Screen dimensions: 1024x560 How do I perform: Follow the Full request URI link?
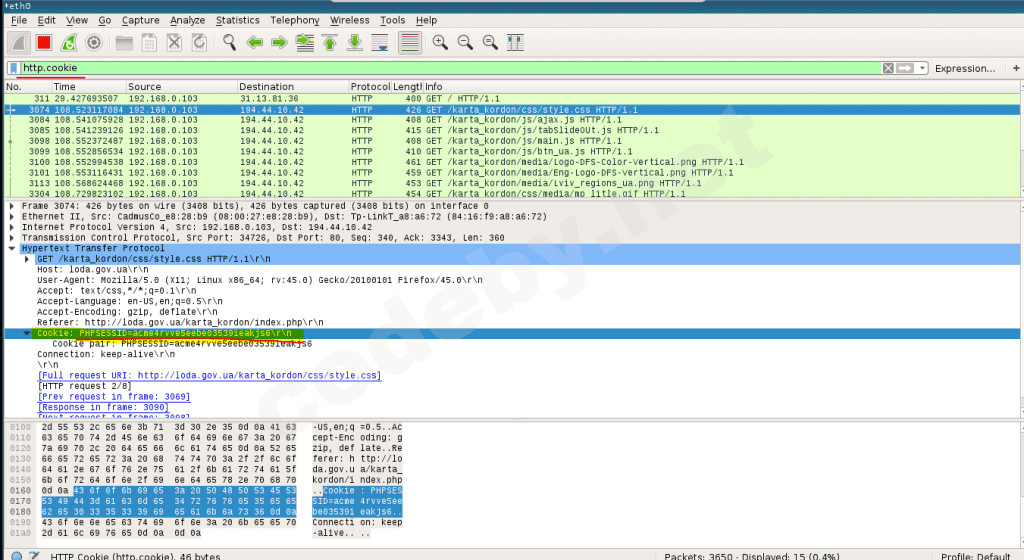209,376
